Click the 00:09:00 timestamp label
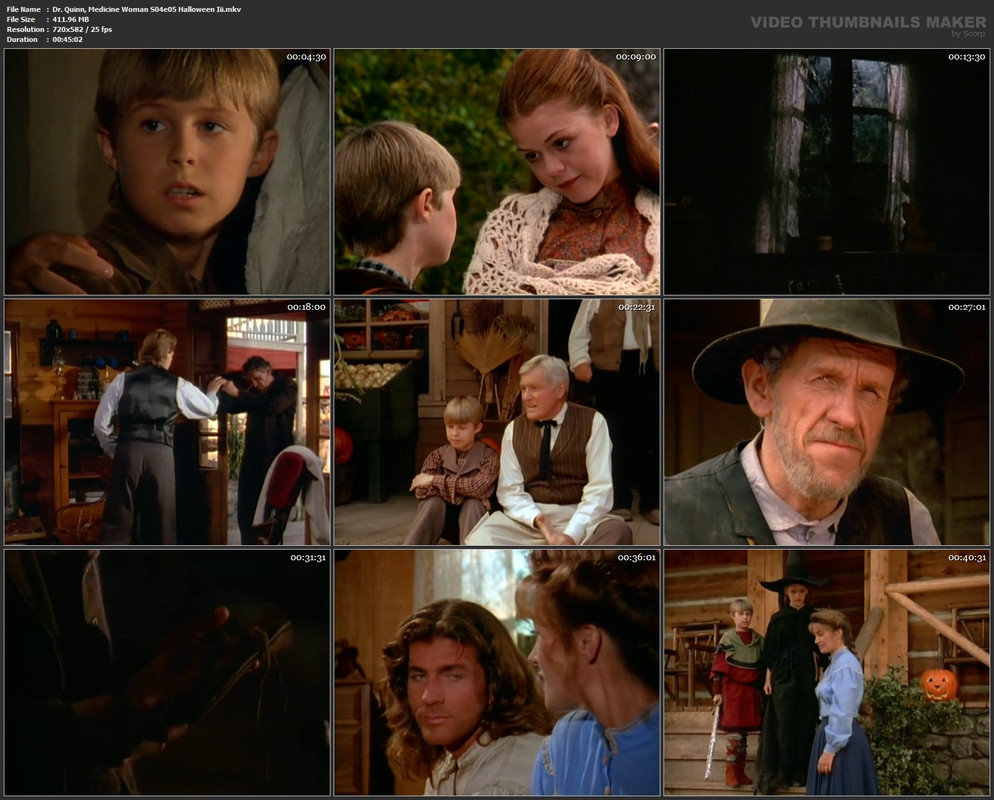994x800 pixels. point(636,57)
